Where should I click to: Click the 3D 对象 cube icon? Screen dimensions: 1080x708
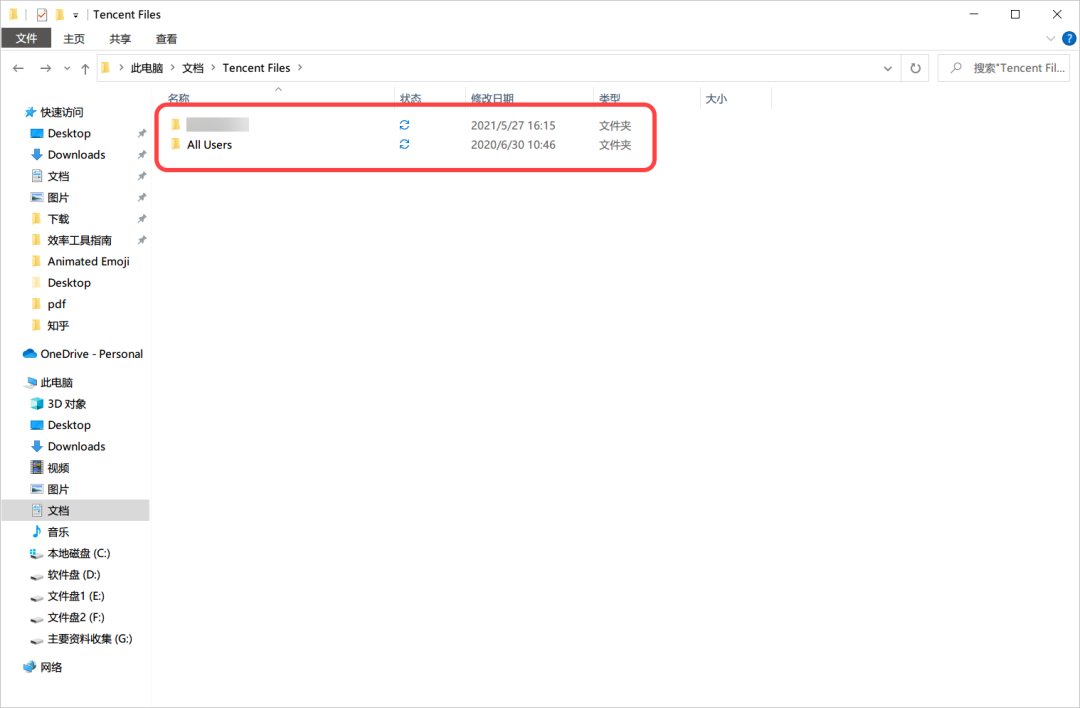(x=37, y=404)
